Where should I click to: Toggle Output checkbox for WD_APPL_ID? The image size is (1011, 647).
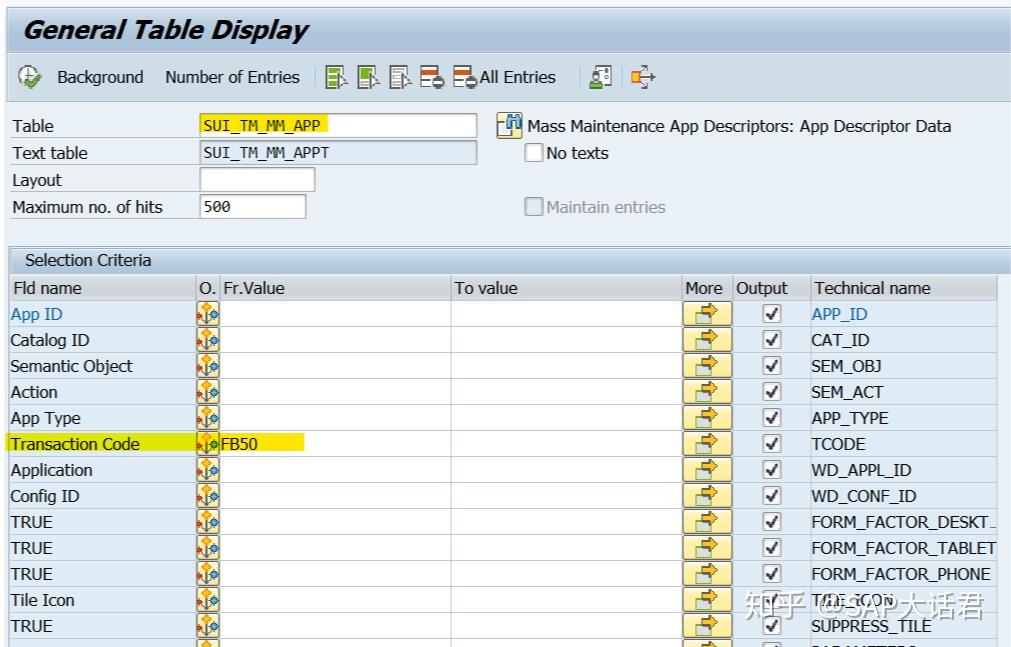771,470
